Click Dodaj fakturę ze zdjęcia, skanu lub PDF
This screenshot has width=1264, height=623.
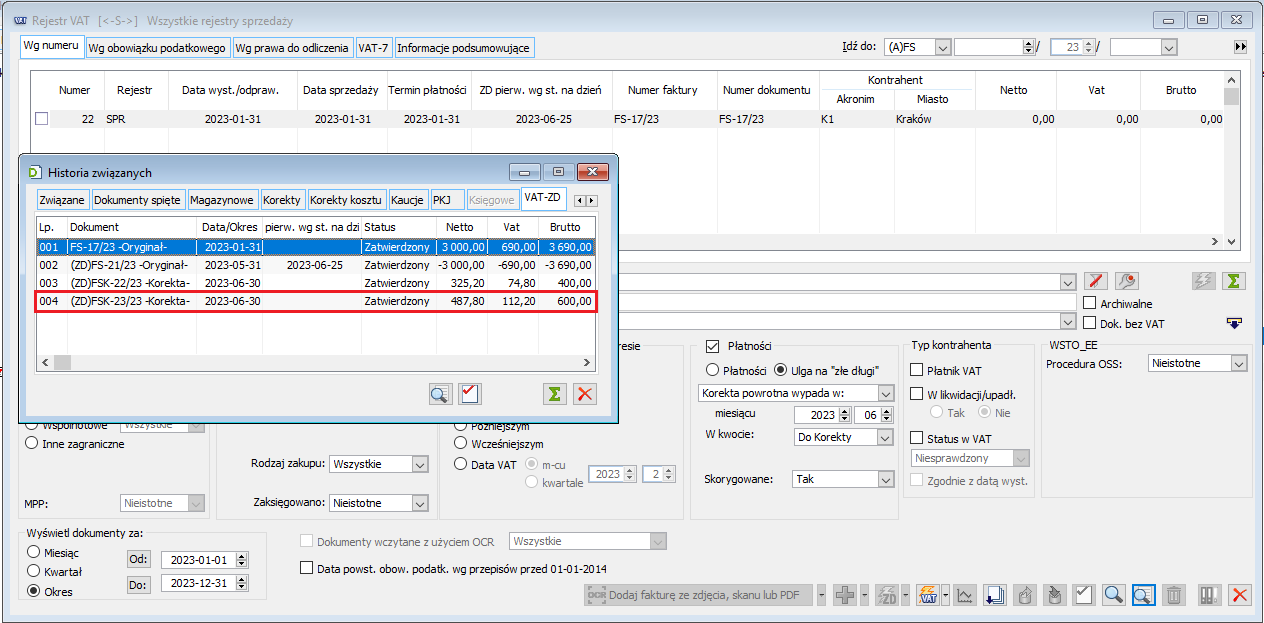(699, 595)
